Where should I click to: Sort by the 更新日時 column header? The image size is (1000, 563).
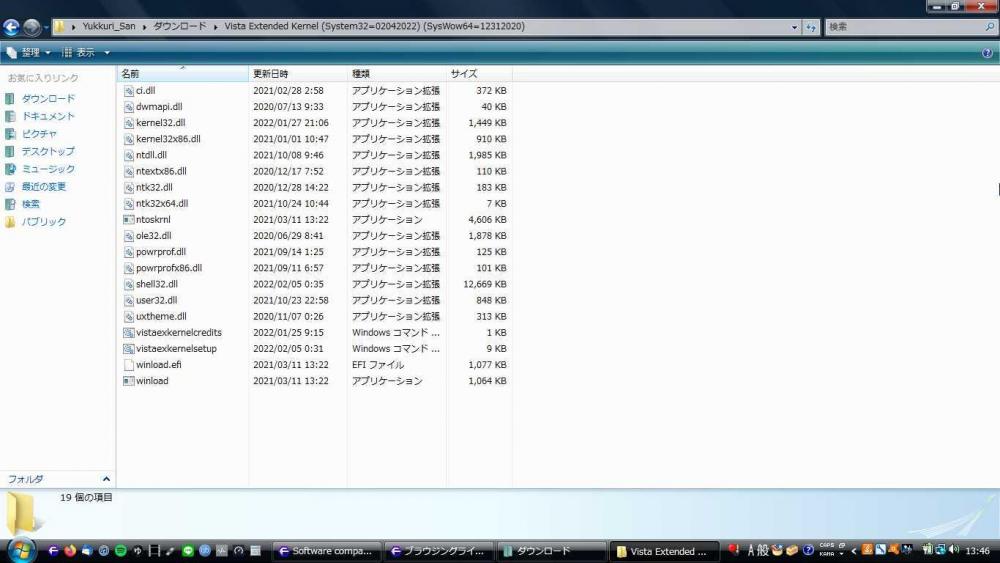pyautogui.click(x=298, y=73)
